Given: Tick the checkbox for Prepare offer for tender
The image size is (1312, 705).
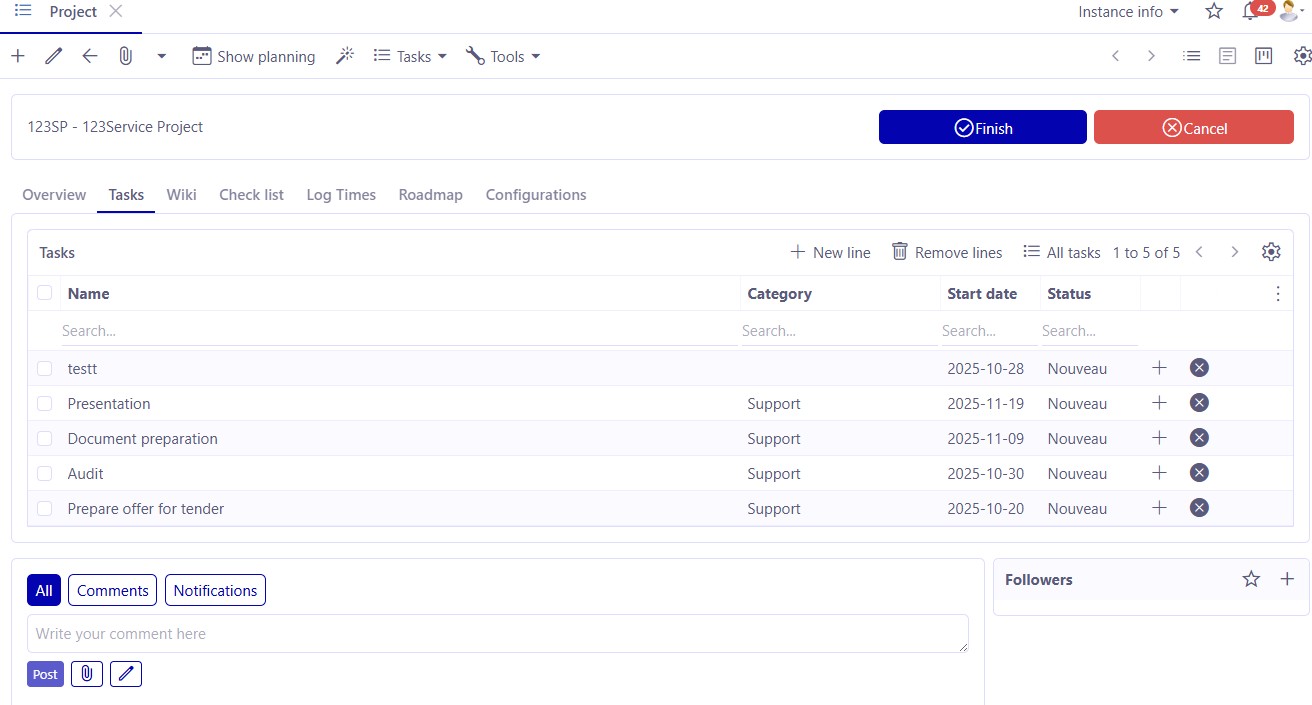Looking at the screenshot, I should (x=44, y=508).
